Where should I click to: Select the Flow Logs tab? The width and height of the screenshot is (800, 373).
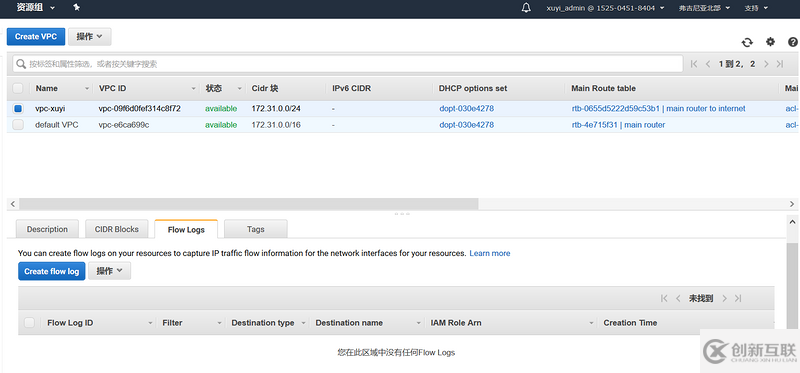tap(186, 230)
